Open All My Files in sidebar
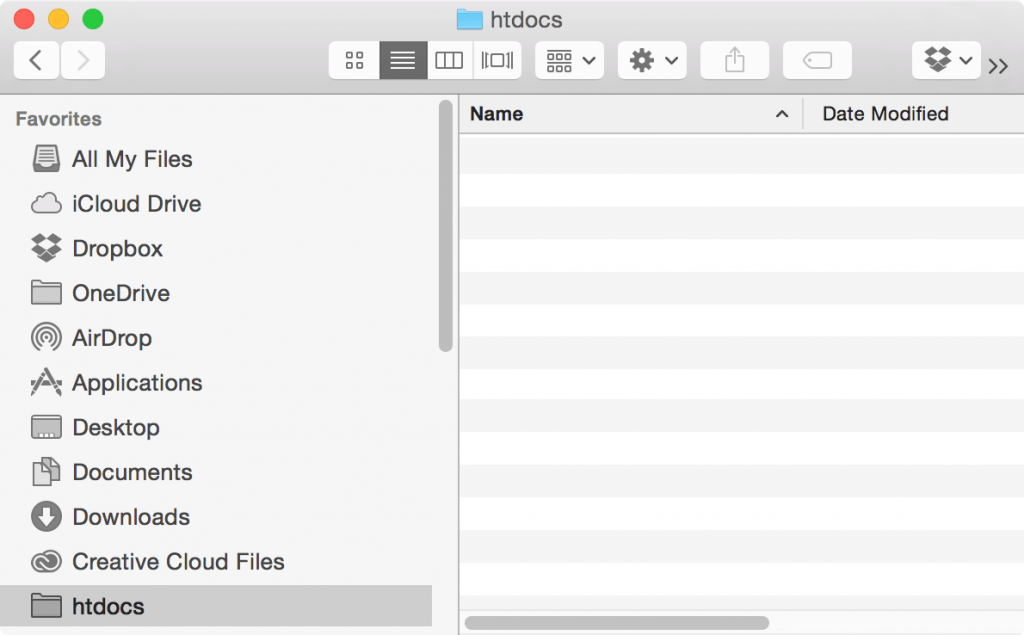The height and width of the screenshot is (635, 1024). [216, 159]
